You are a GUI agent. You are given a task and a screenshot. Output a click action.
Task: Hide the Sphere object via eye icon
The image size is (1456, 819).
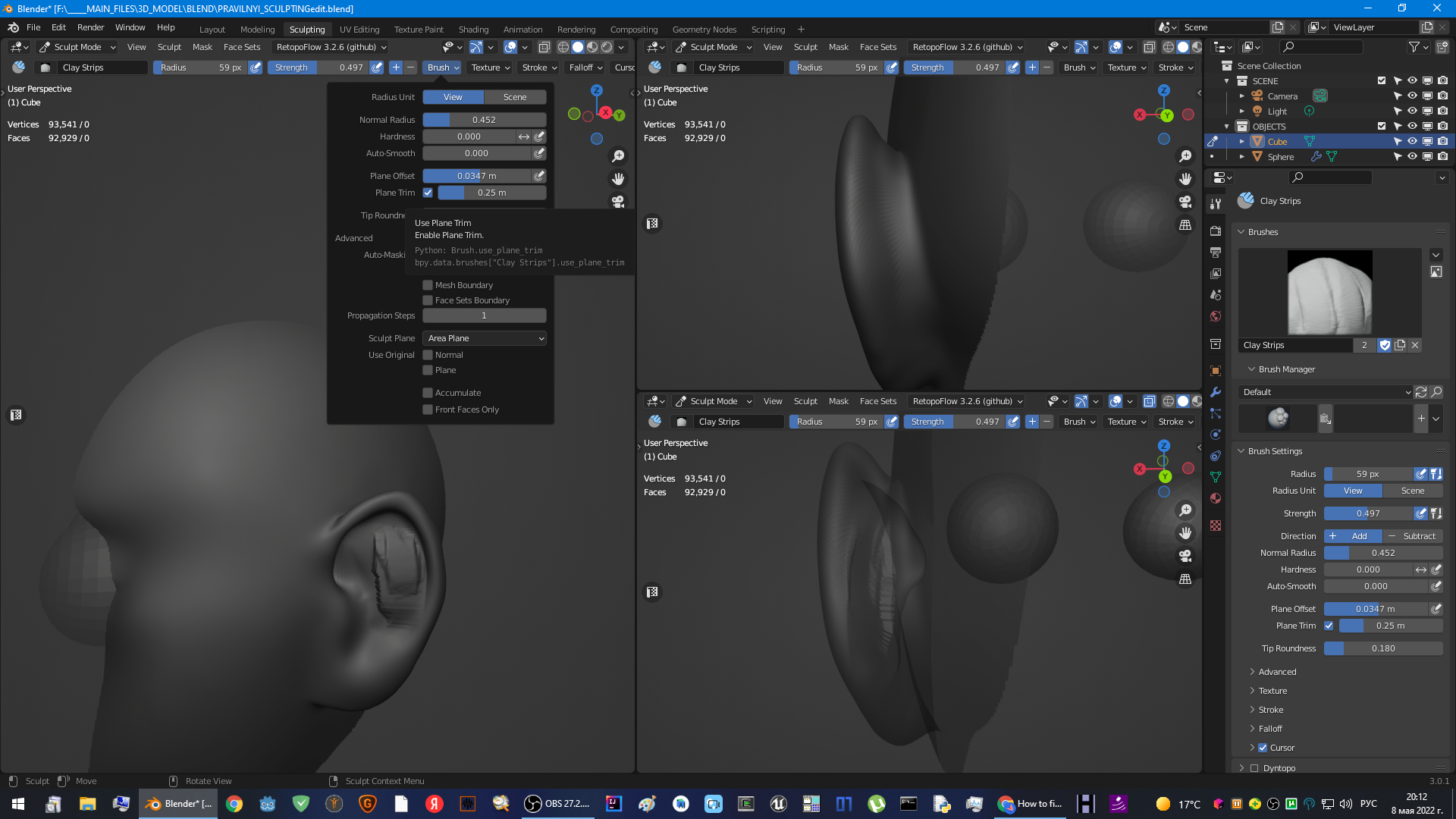(x=1412, y=157)
